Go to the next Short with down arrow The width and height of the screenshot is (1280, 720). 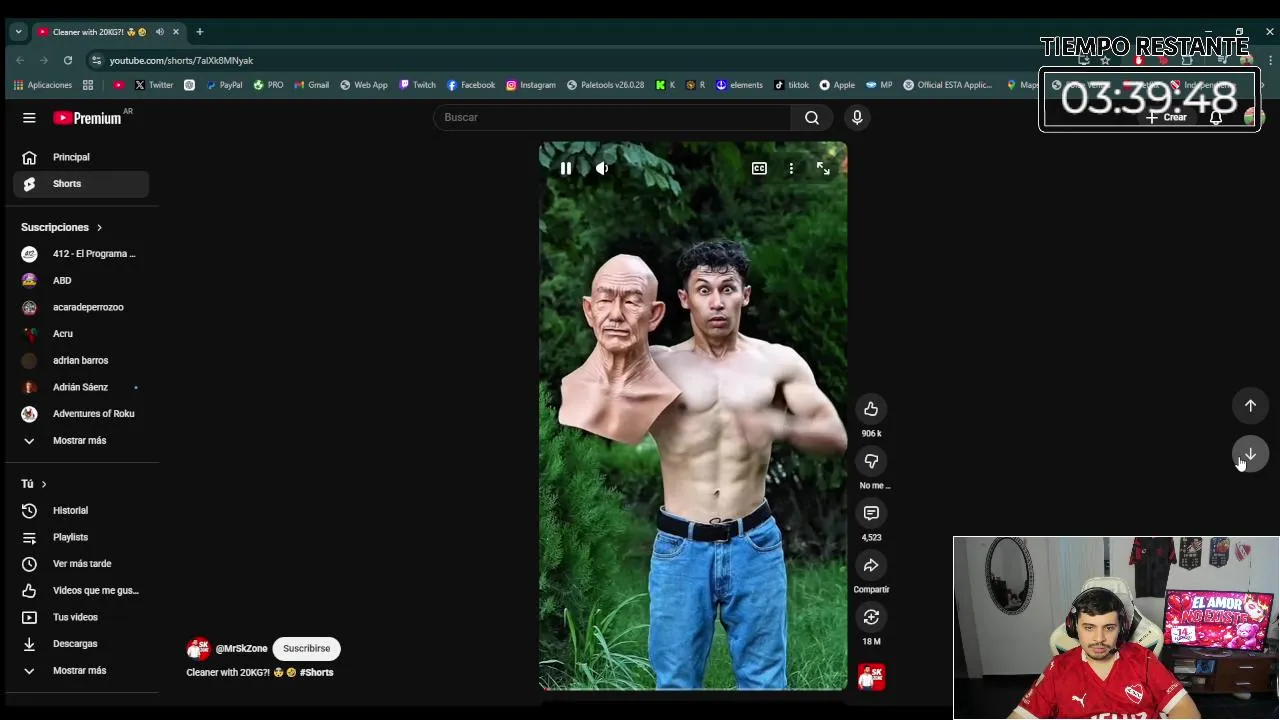pyautogui.click(x=1250, y=453)
